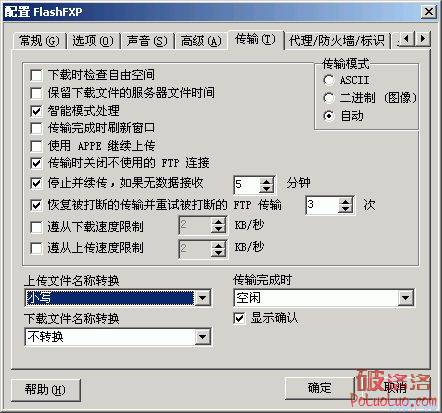Image resolution: width=442 pixels, height=413 pixels.
Task: Decrease the 分钟 timeout spinner value
Action: 266,189
